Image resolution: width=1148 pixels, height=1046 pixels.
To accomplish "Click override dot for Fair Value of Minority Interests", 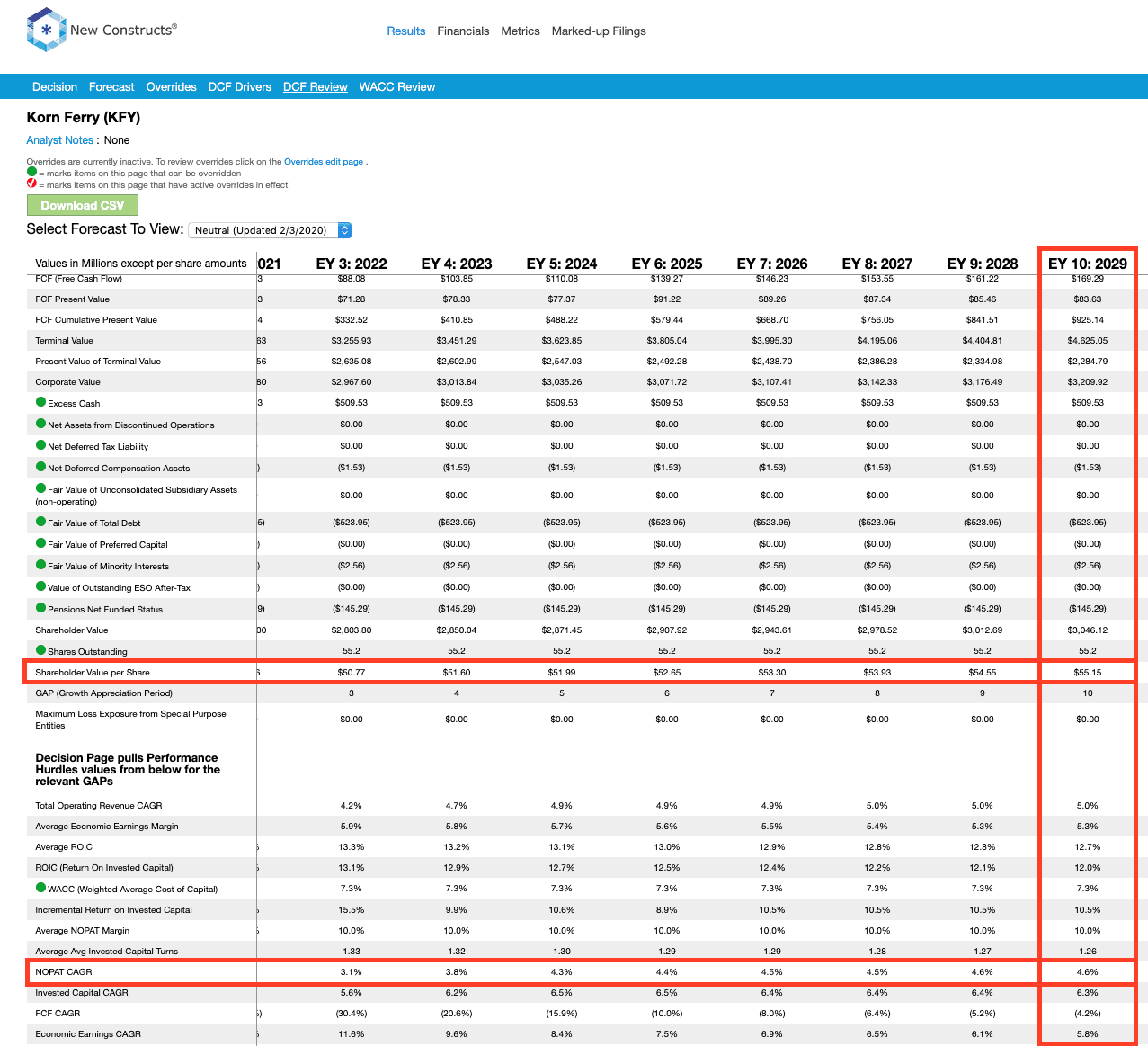I will pos(40,565).
